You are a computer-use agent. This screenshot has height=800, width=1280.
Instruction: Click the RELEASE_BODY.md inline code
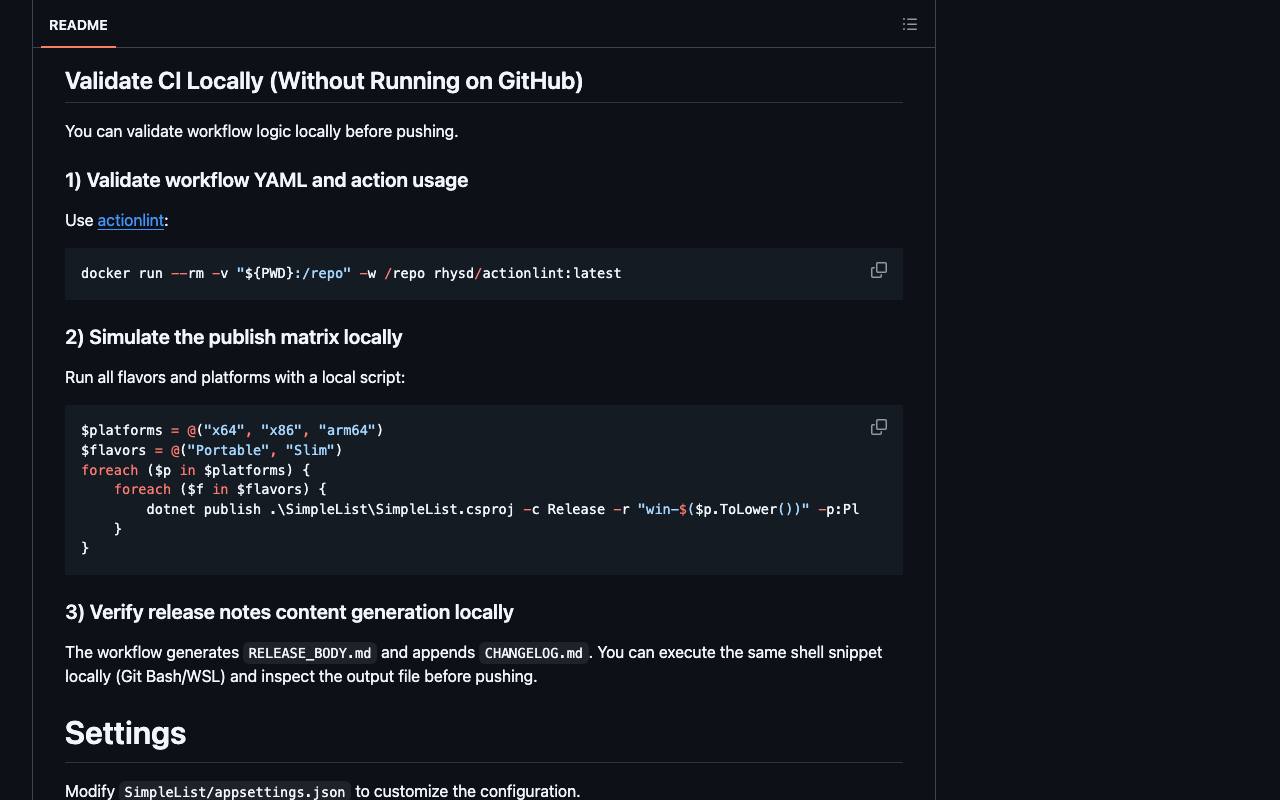(310, 653)
